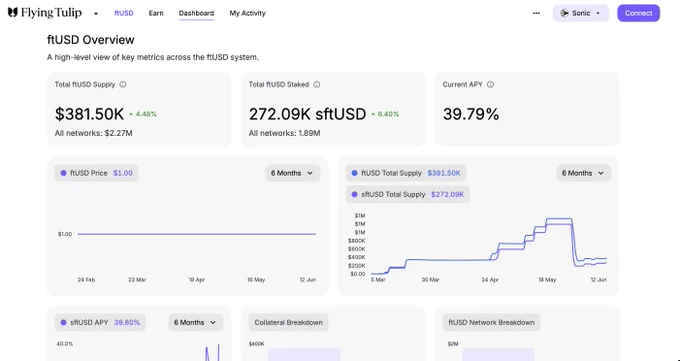Change ftUSD Price chart 6 Months range
This screenshot has height=361, width=680.
pos(292,173)
